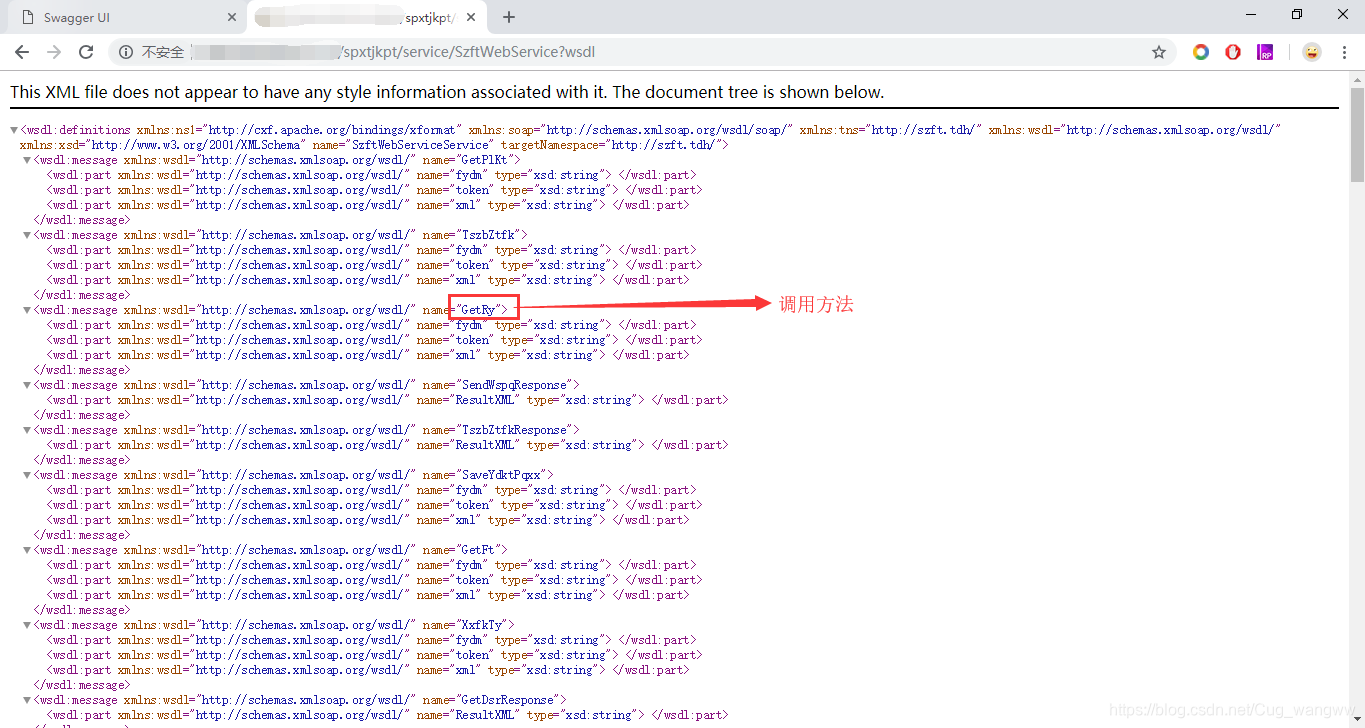The width and height of the screenshot is (1365, 728).
Task: Open the Chrome three-dot menu
Action: [x=1344, y=52]
